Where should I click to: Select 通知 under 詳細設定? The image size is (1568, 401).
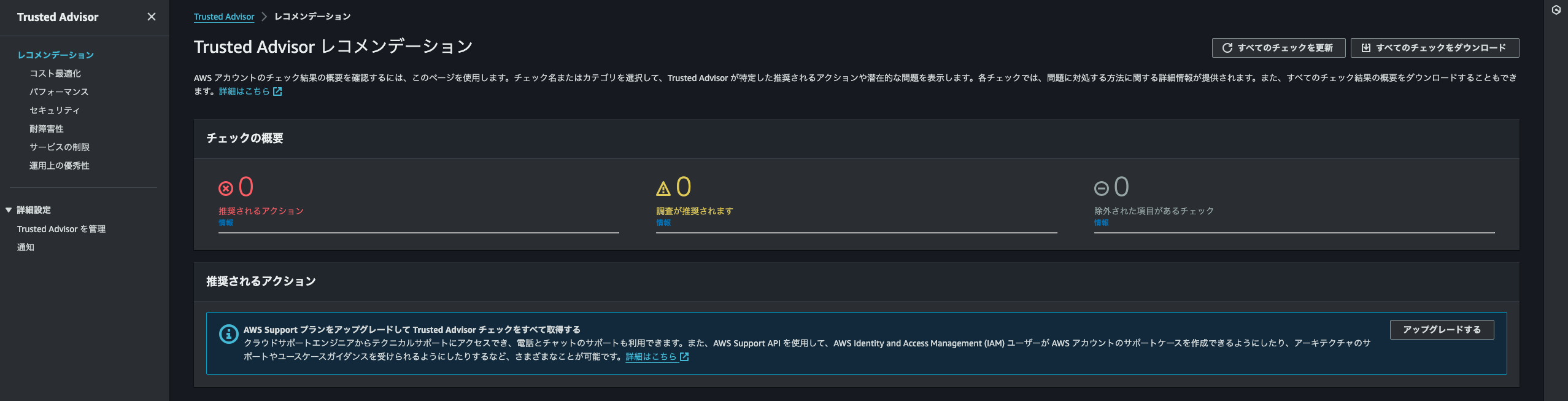click(25, 247)
